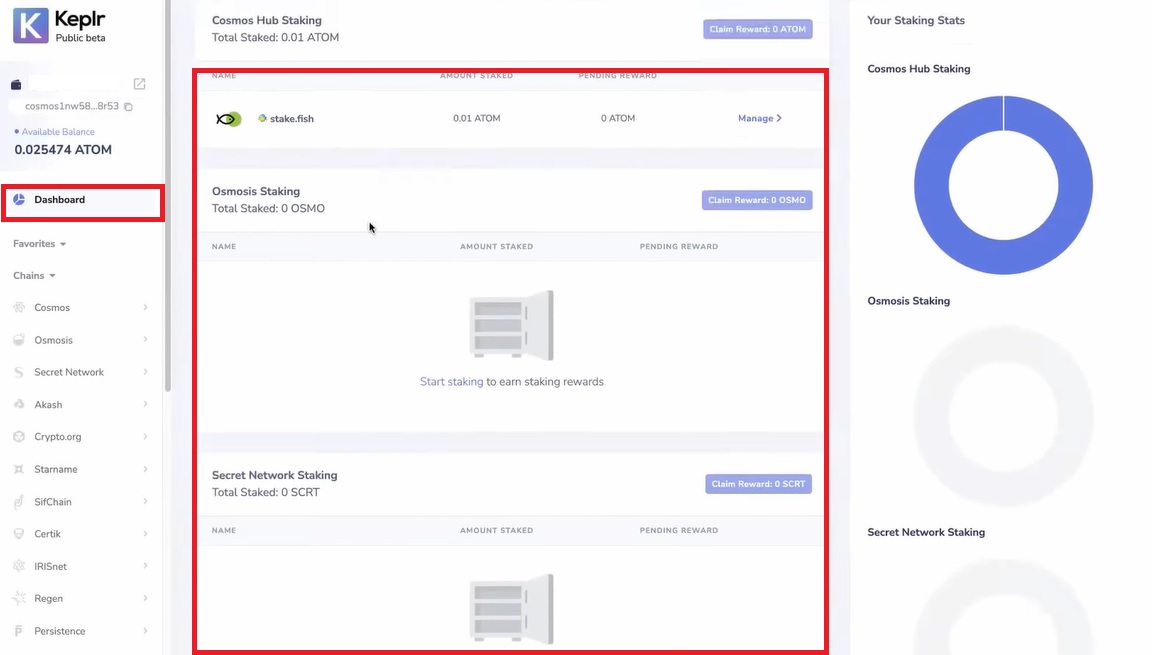1152x655 pixels.
Task: Collapse the Favorites section
Action: 40,244
